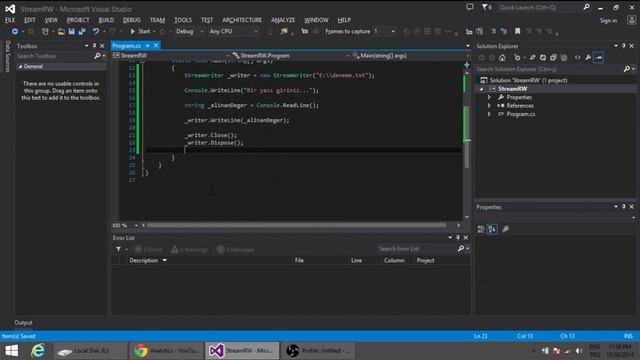
Task: Open the ANALYZE menu
Action: point(283,20)
